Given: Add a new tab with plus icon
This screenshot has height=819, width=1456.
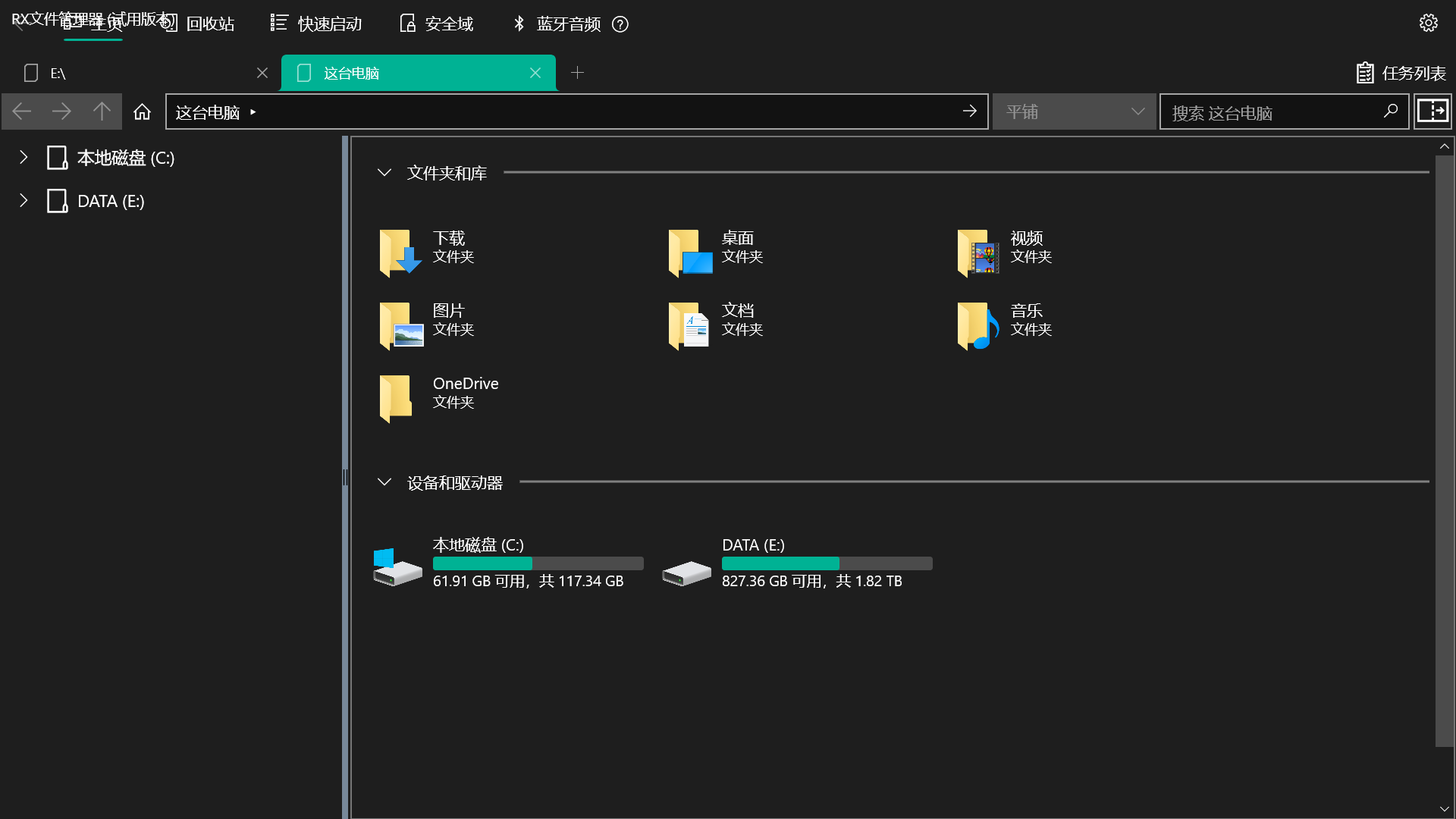Looking at the screenshot, I should coord(577,73).
